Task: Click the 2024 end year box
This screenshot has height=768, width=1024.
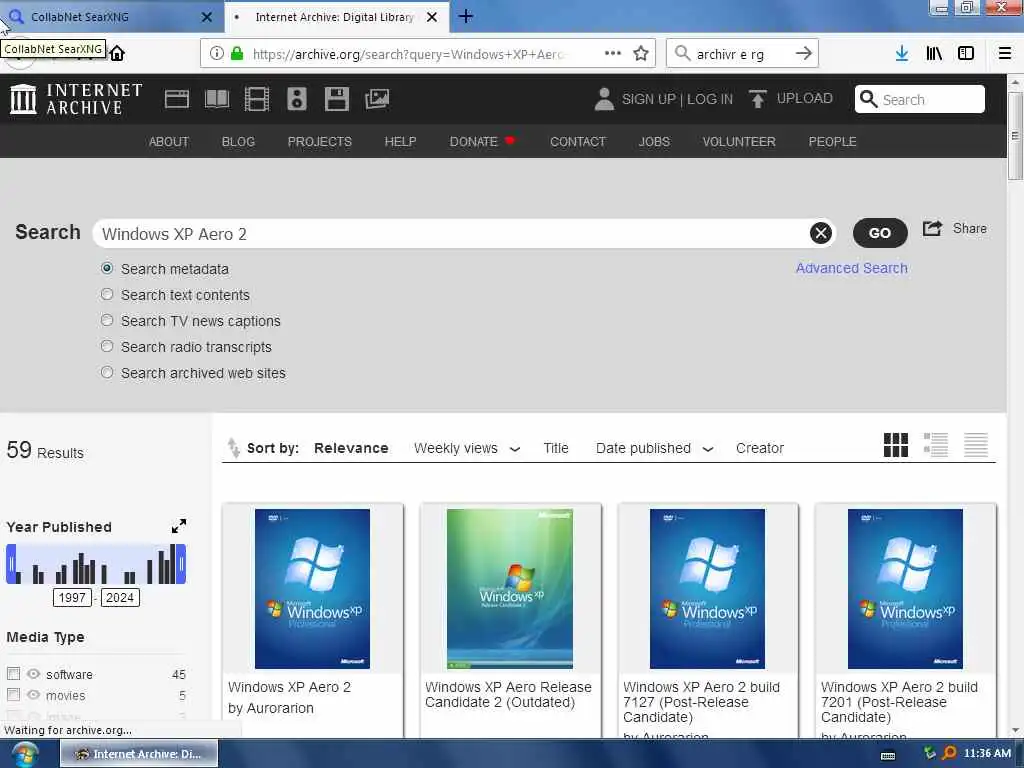Action: 120,598
